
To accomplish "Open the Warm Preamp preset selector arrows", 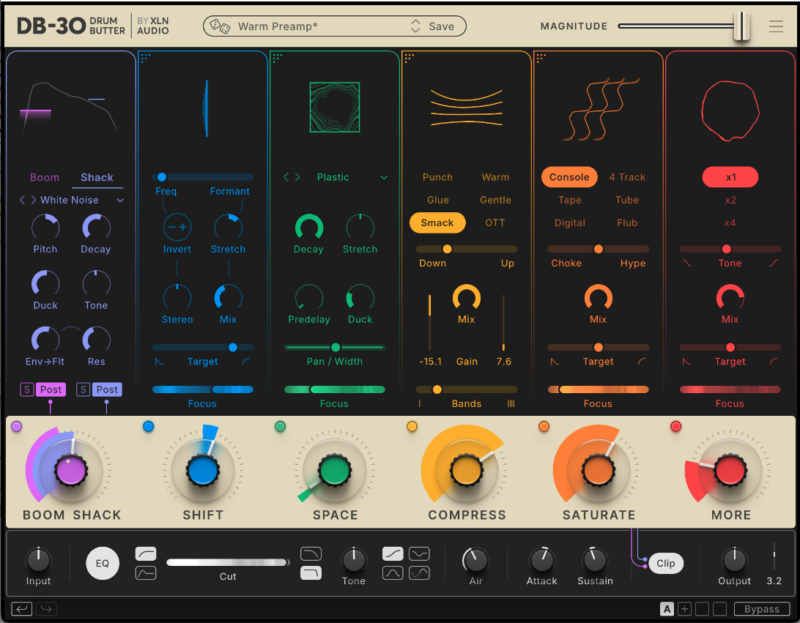I will (416, 27).
